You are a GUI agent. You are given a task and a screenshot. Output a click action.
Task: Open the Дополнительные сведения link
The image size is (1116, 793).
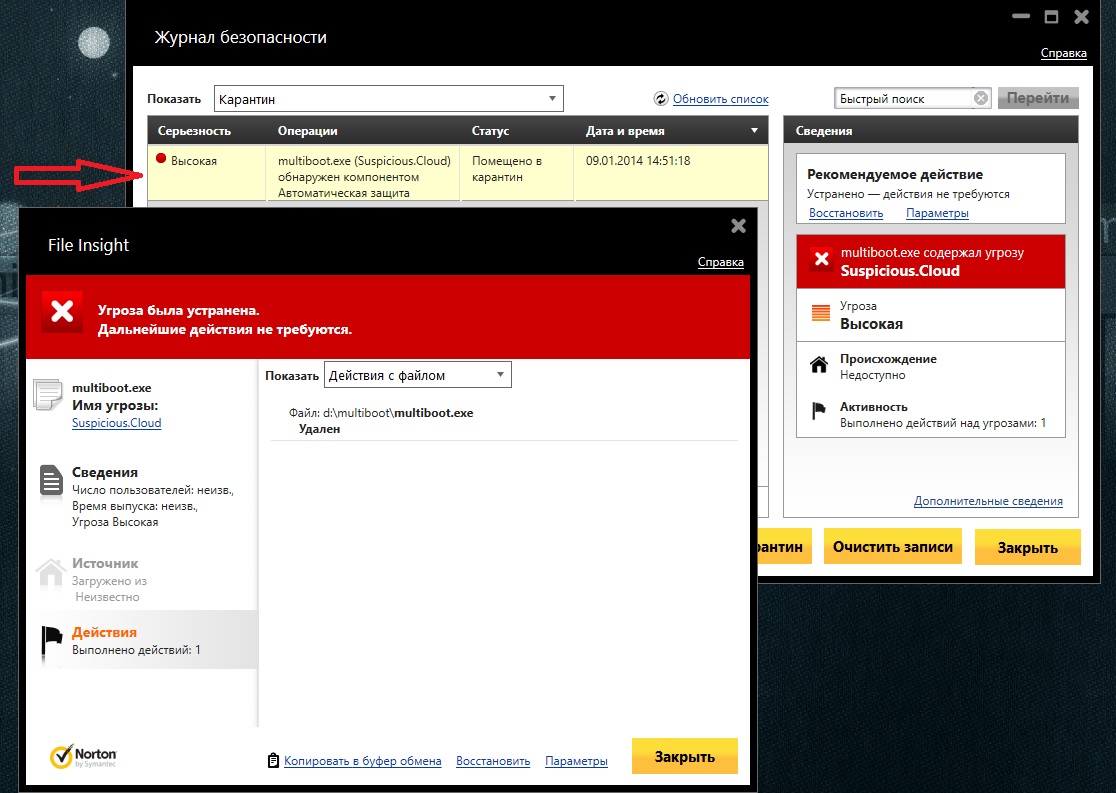[988, 501]
